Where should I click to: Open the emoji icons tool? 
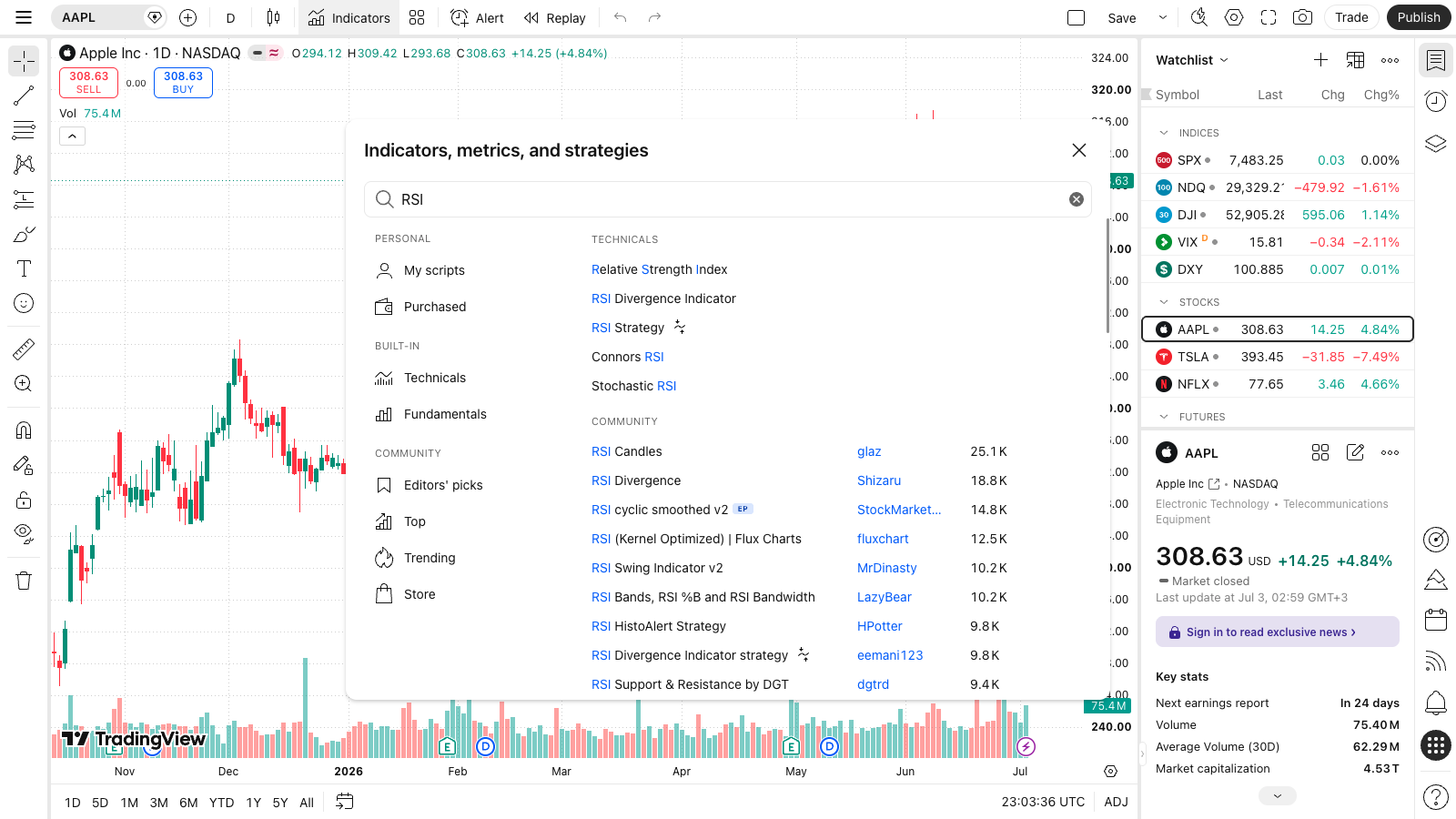tap(24, 303)
